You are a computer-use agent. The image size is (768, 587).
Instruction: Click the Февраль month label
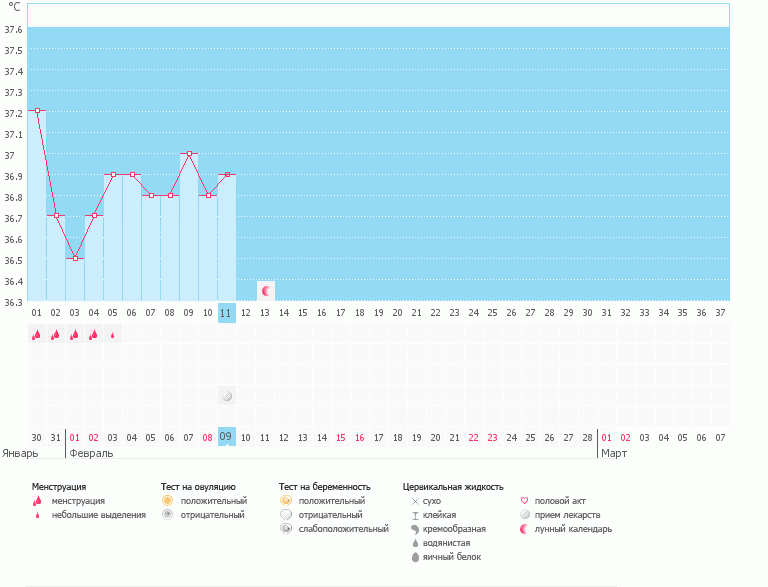[90, 453]
